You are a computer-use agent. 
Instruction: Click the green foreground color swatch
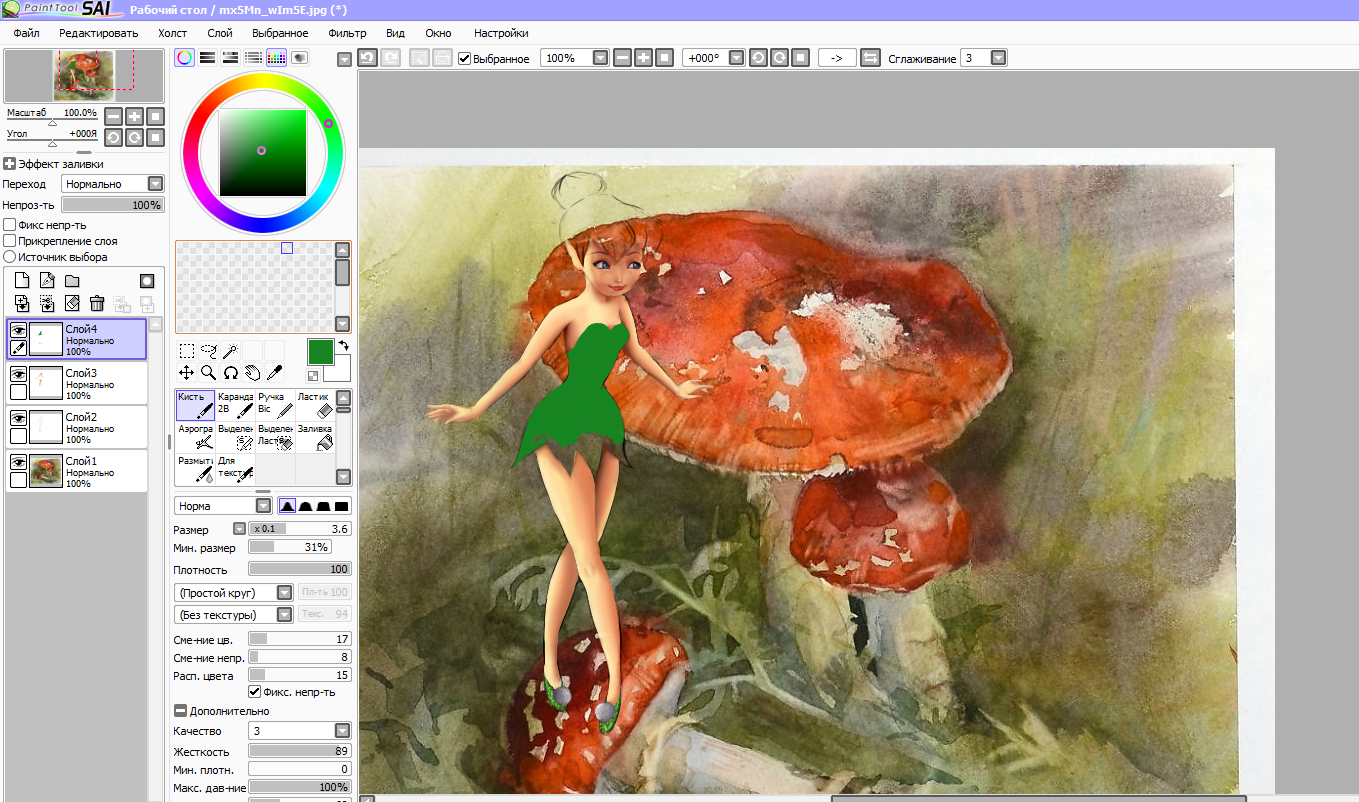click(320, 352)
